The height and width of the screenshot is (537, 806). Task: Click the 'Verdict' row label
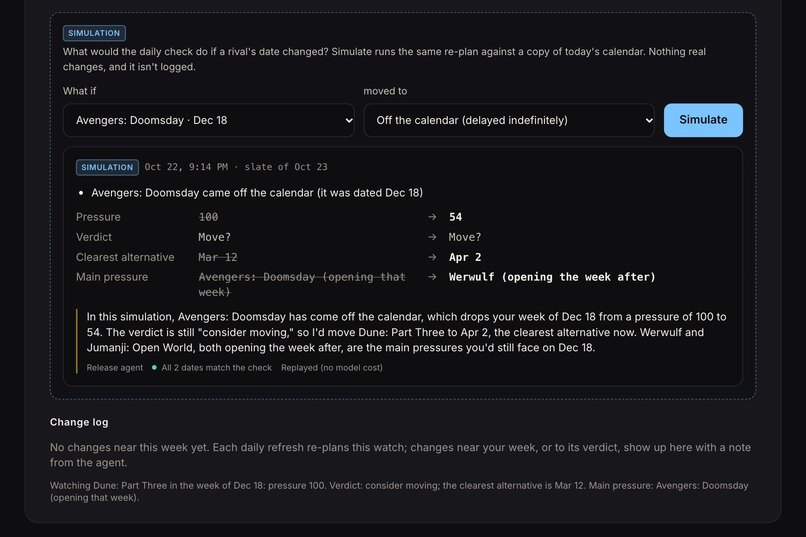click(x=94, y=237)
